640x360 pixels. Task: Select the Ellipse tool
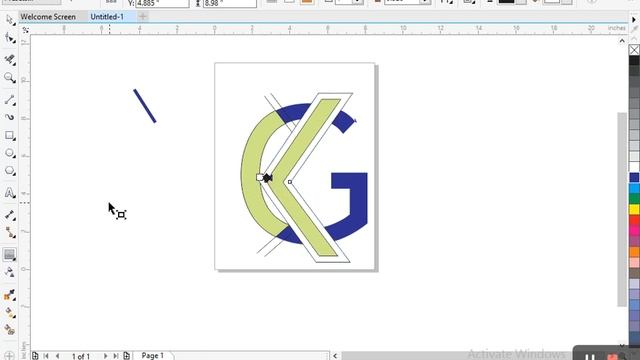coord(9,153)
